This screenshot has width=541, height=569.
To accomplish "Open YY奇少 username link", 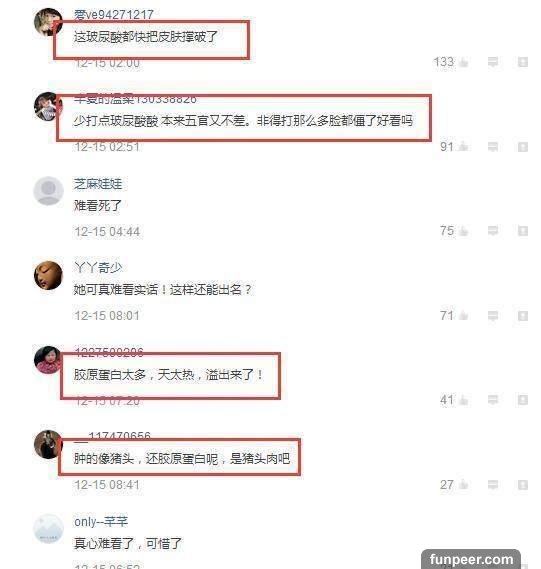I will [x=98, y=268].
